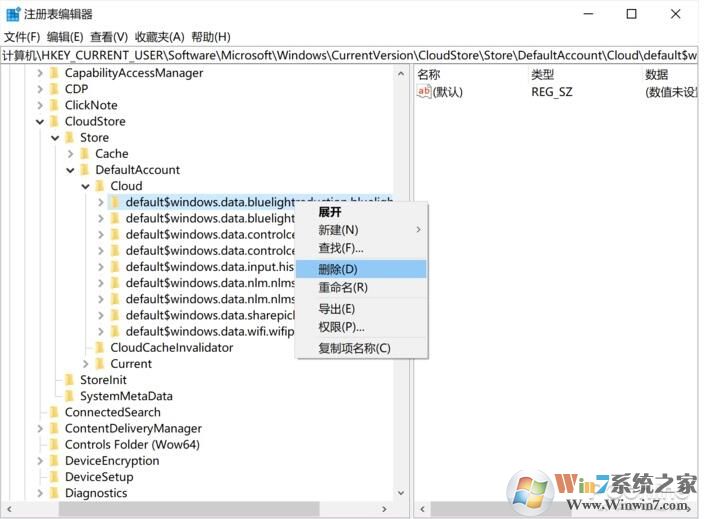Open the 查看(V) menu

[109, 37]
